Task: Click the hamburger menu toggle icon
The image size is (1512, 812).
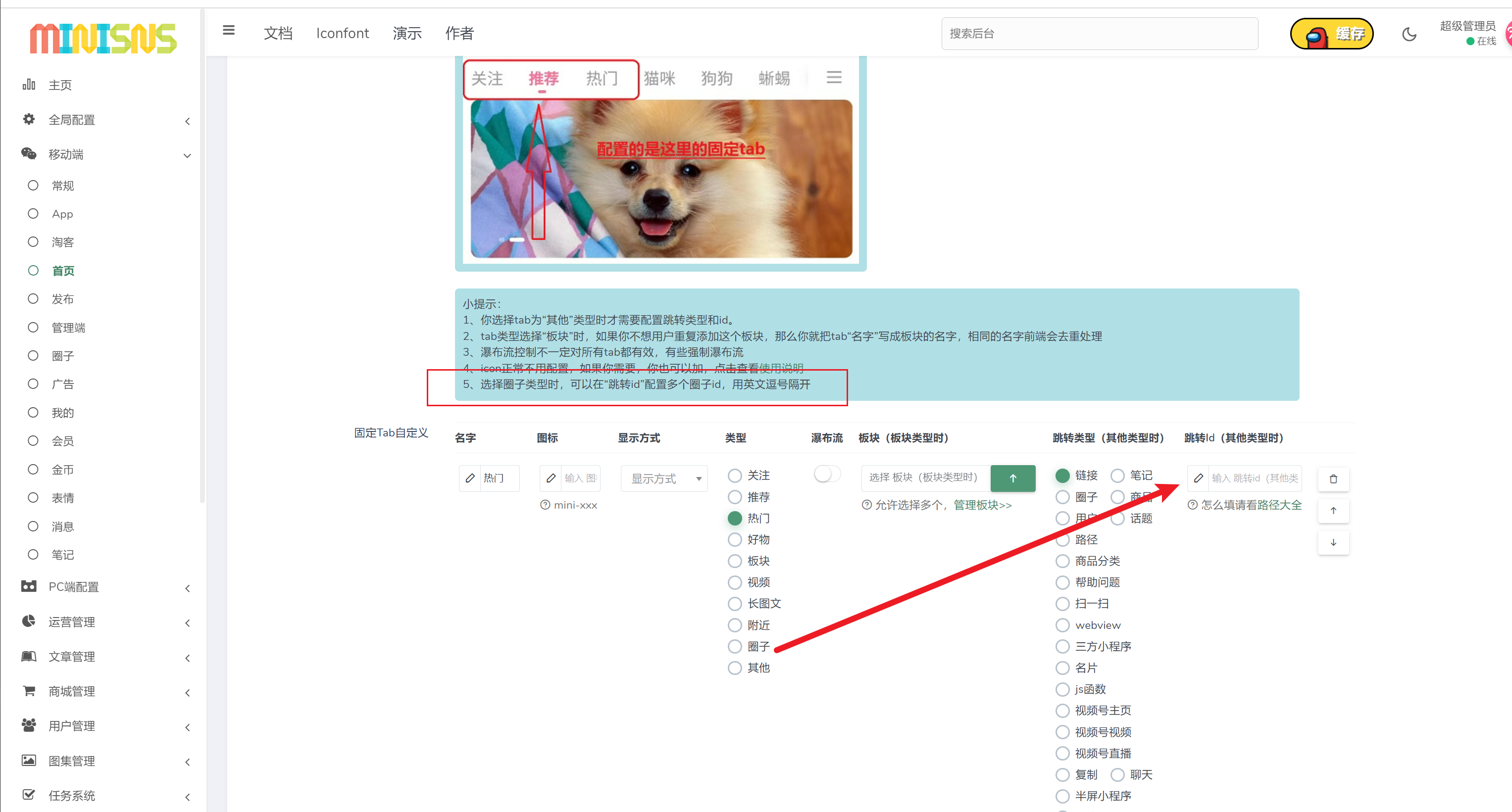Action: pyautogui.click(x=228, y=31)
